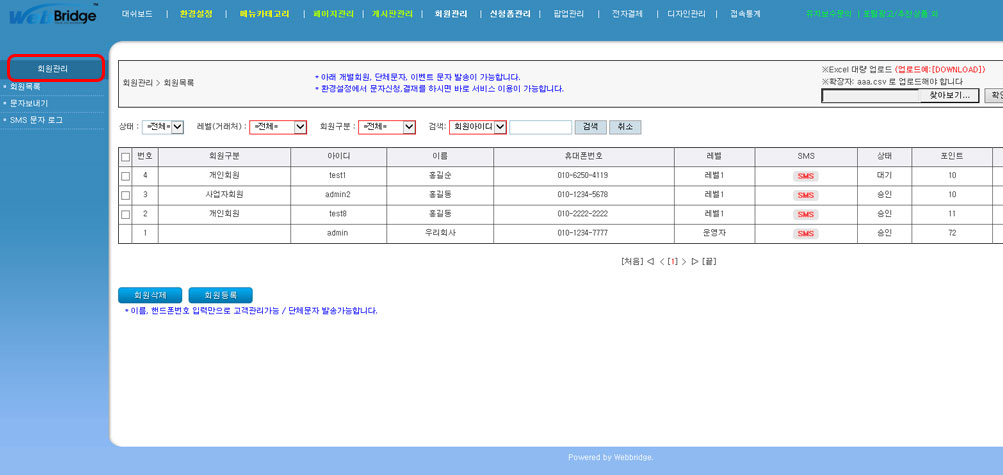Screen dimensions: 1003x475
Task: Toggle the select-all checkbox in table header
Action: pyautogui.click(x=125, y=157)
